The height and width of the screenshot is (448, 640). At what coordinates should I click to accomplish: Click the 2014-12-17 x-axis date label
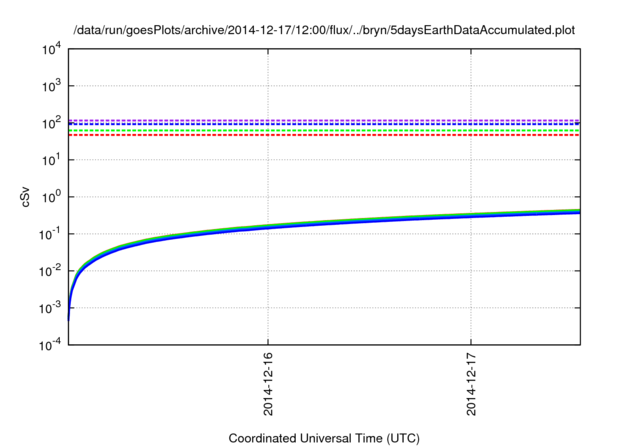tap(471, 384)
